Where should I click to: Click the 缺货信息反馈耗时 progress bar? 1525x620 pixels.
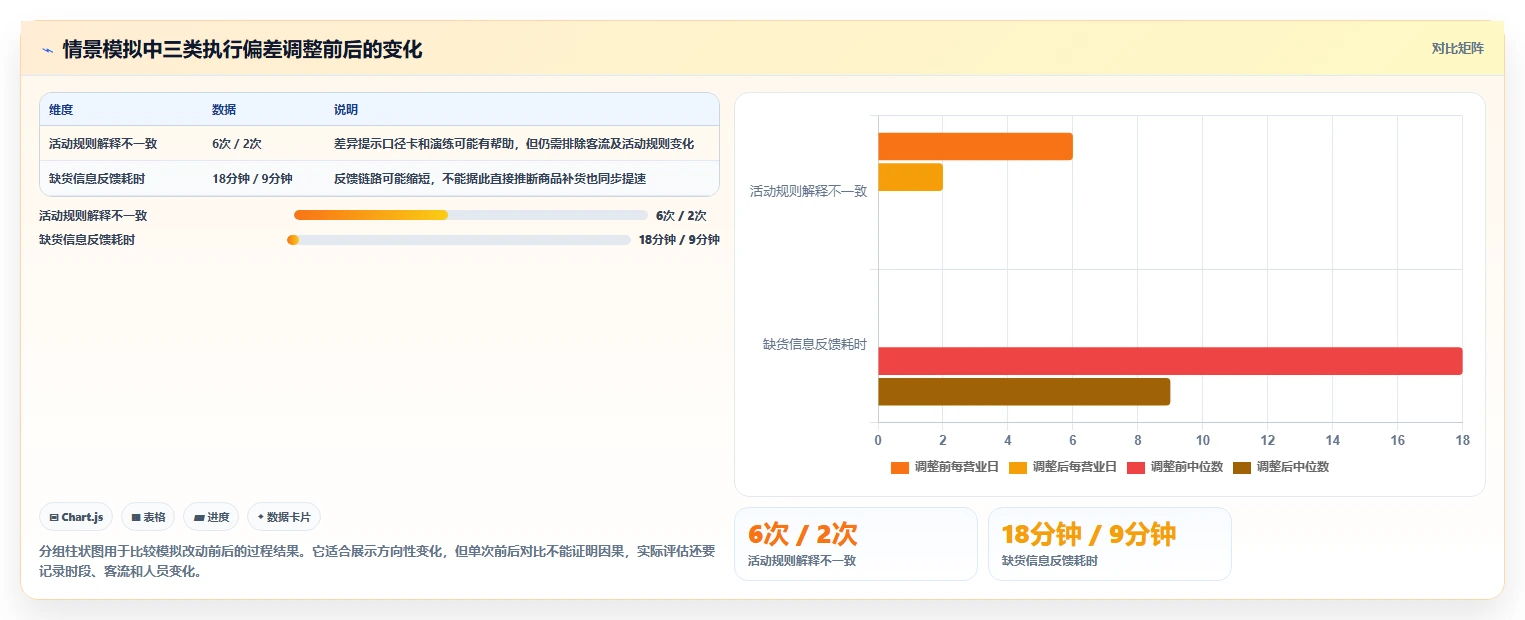(x=459, y=240)
